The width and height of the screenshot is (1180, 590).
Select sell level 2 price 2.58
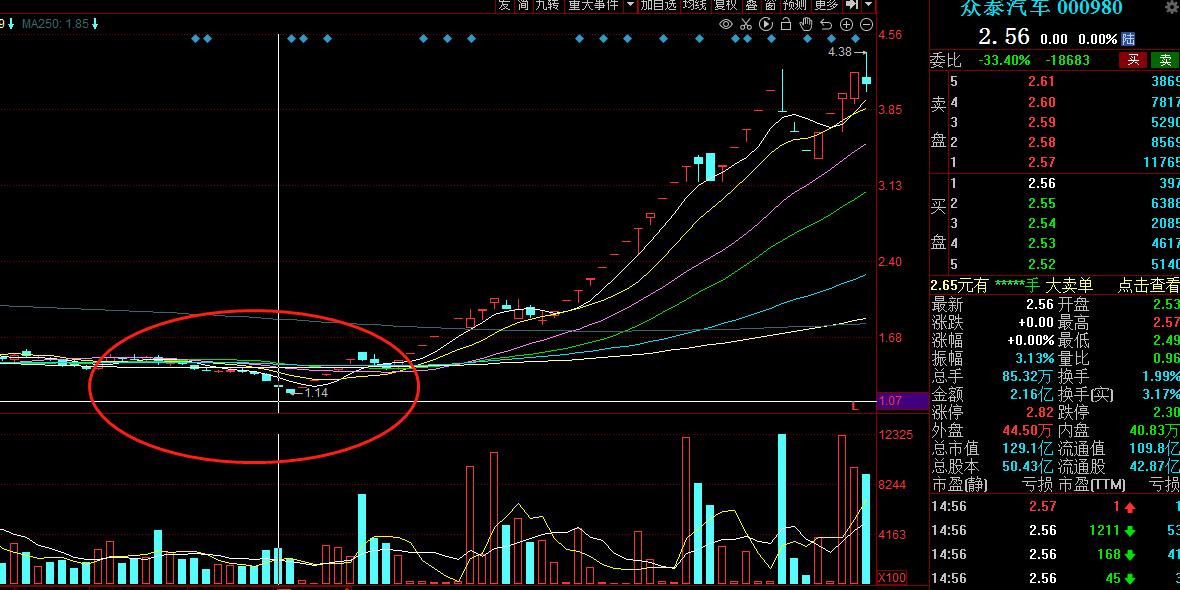coord(1042,142)
